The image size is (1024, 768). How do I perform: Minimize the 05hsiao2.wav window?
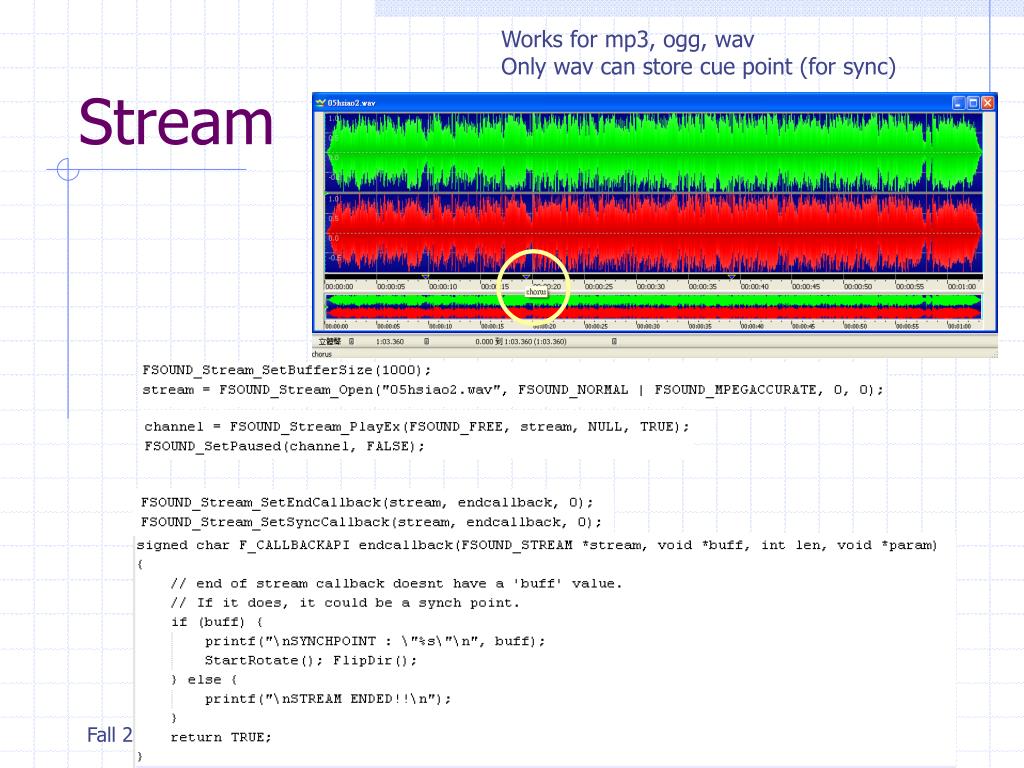click(958, 103)
